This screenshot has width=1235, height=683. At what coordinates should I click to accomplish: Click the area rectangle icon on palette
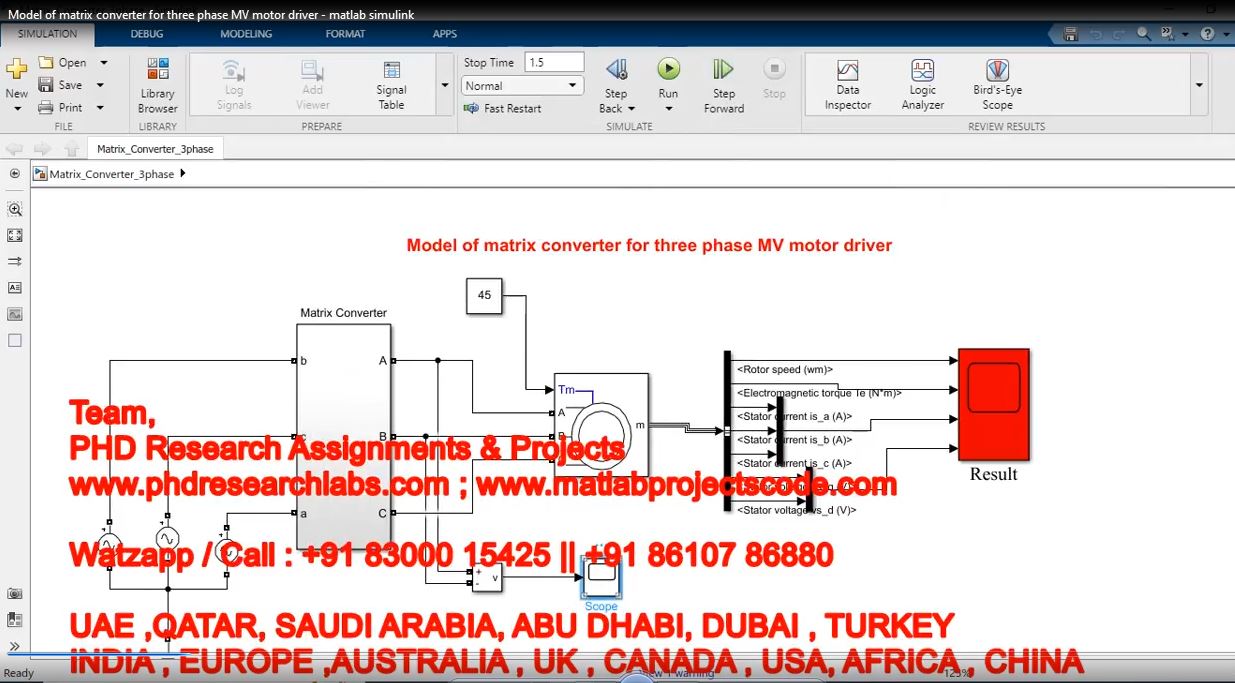14,340
